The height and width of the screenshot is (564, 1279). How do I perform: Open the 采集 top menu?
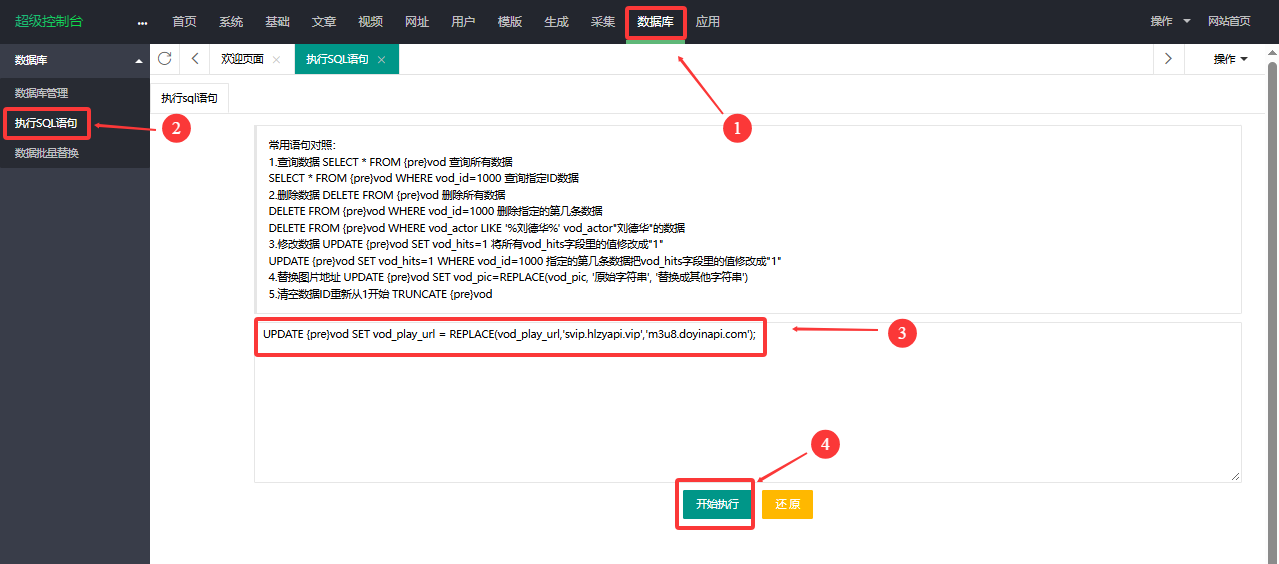click(603, 22)
